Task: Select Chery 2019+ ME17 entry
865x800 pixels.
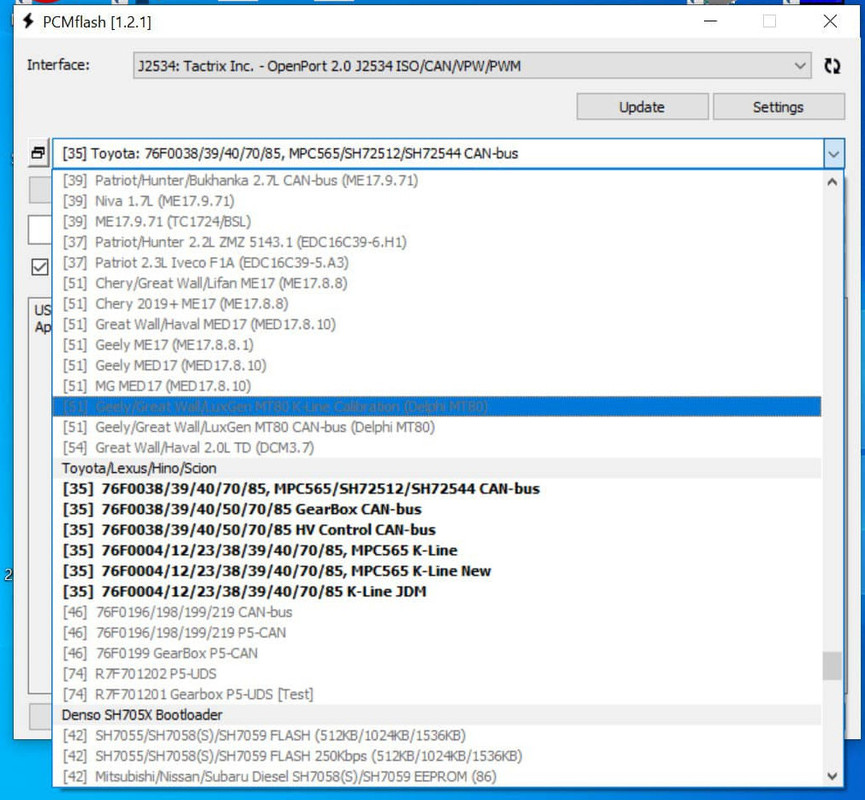Action: click(x=436, y=303)
